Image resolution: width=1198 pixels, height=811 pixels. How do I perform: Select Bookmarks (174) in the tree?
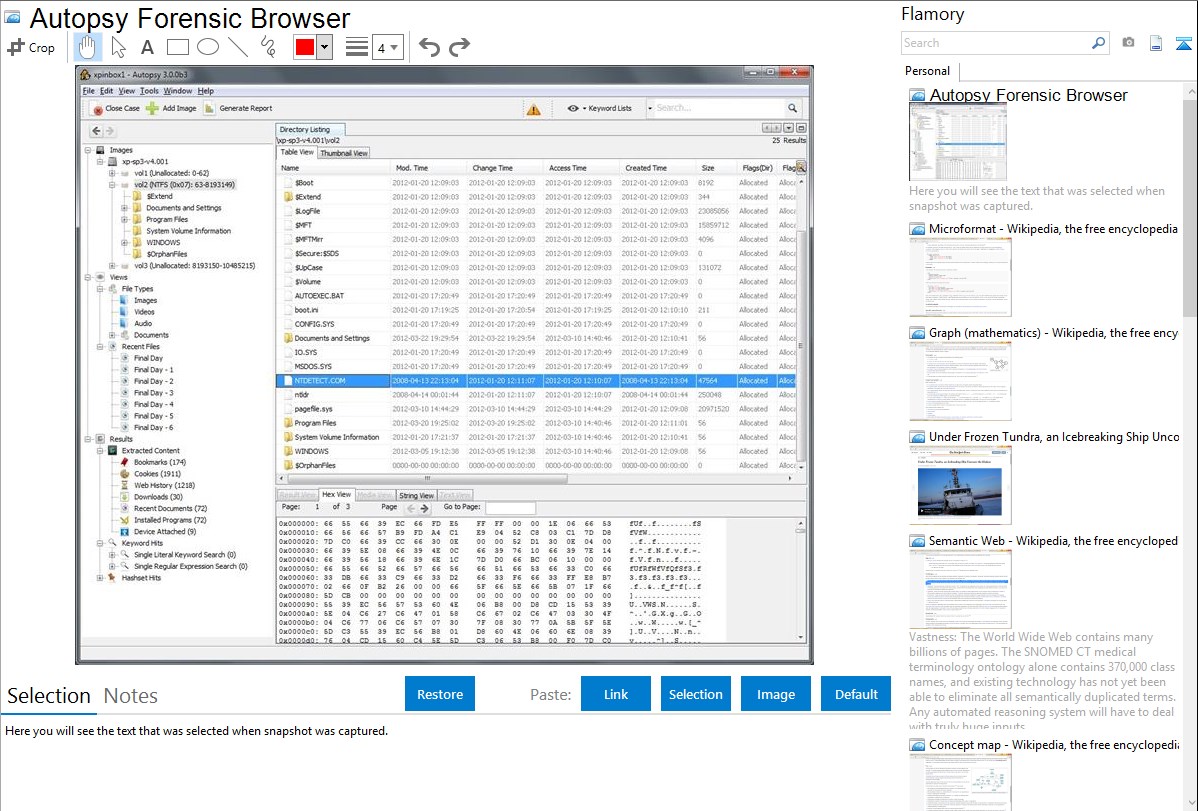160,462
